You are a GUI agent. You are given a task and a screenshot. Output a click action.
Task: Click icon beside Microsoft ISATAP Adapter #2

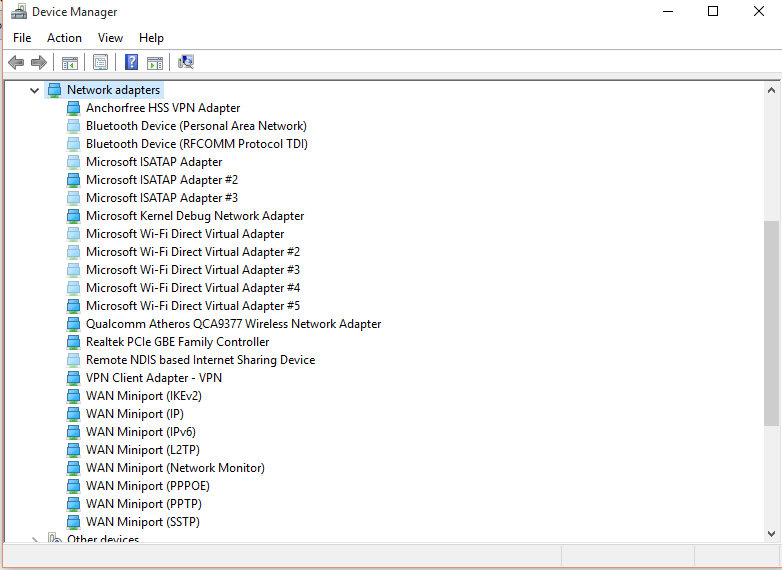(x=73, y=180)
